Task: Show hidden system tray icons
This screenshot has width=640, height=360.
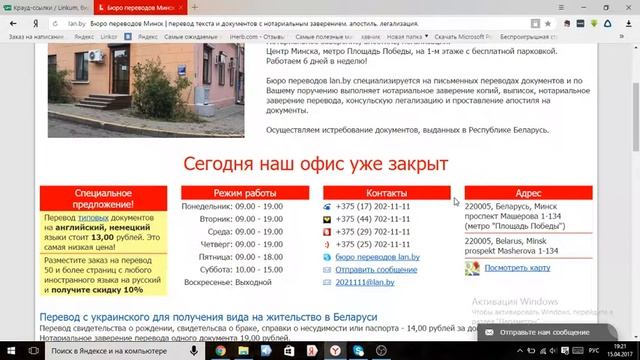Action: (x=520, y=351)
